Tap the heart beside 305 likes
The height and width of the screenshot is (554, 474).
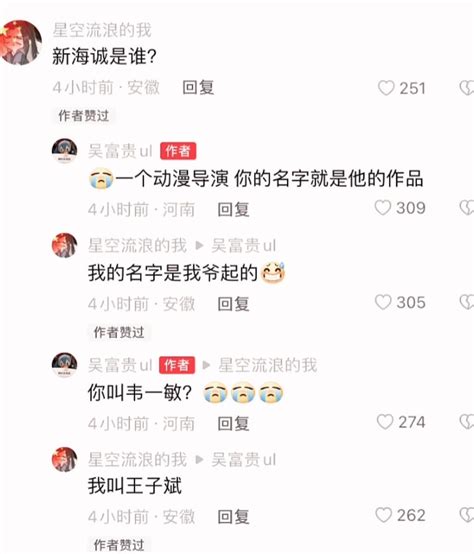(383, 302)
